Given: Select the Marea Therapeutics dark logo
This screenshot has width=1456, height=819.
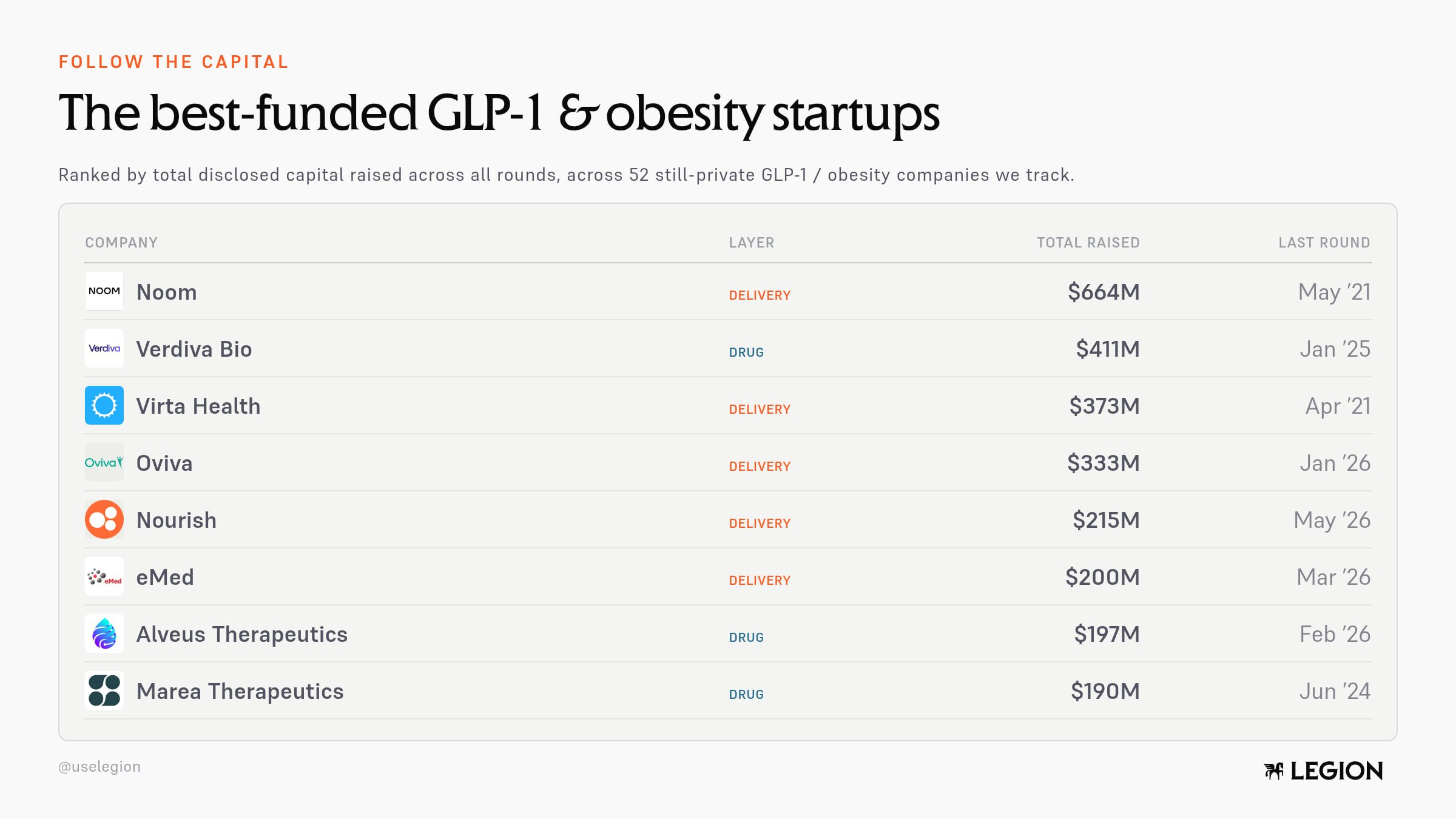Looking at the screenshot, I should pos(104,690).
